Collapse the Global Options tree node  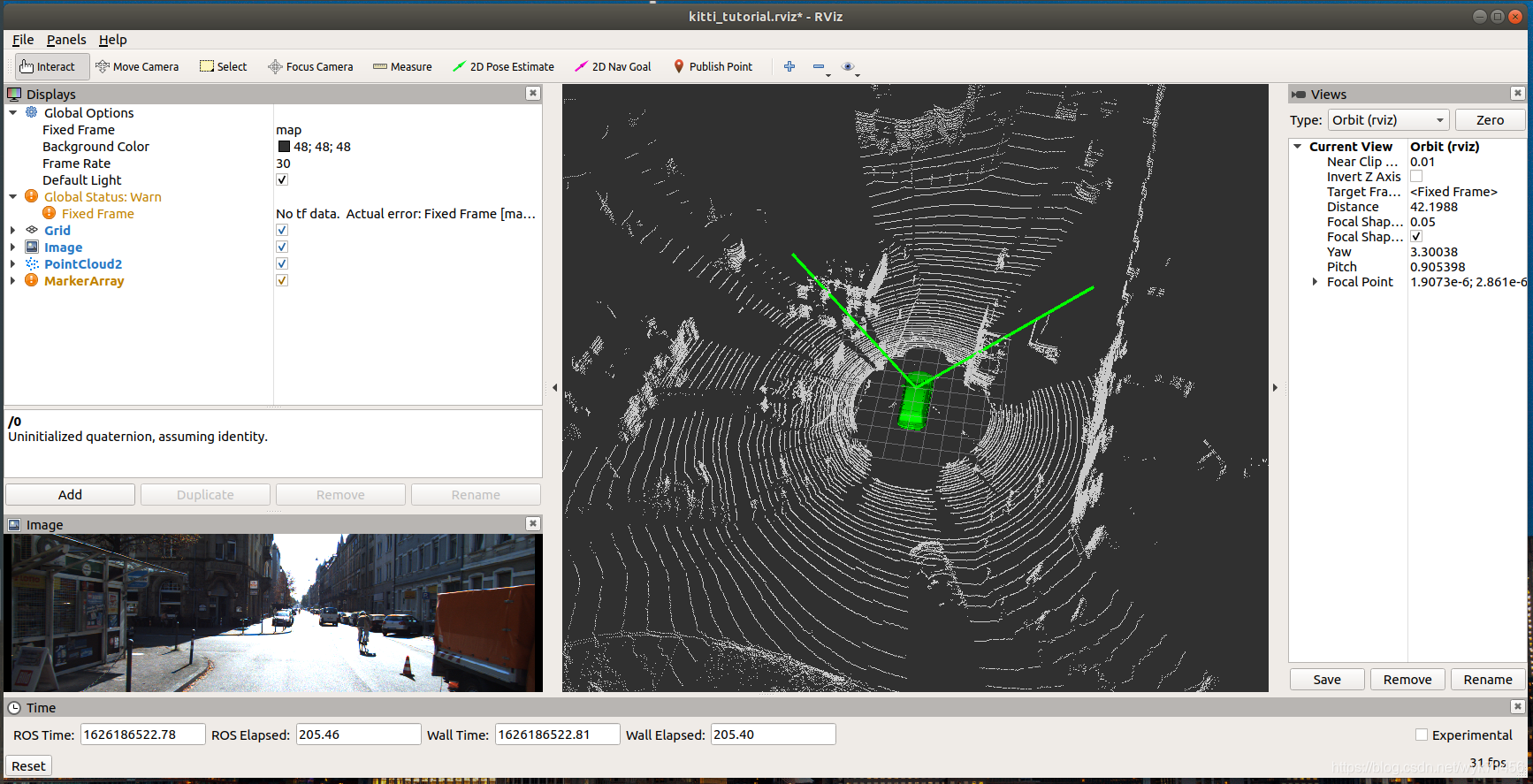tap(13, 112)
